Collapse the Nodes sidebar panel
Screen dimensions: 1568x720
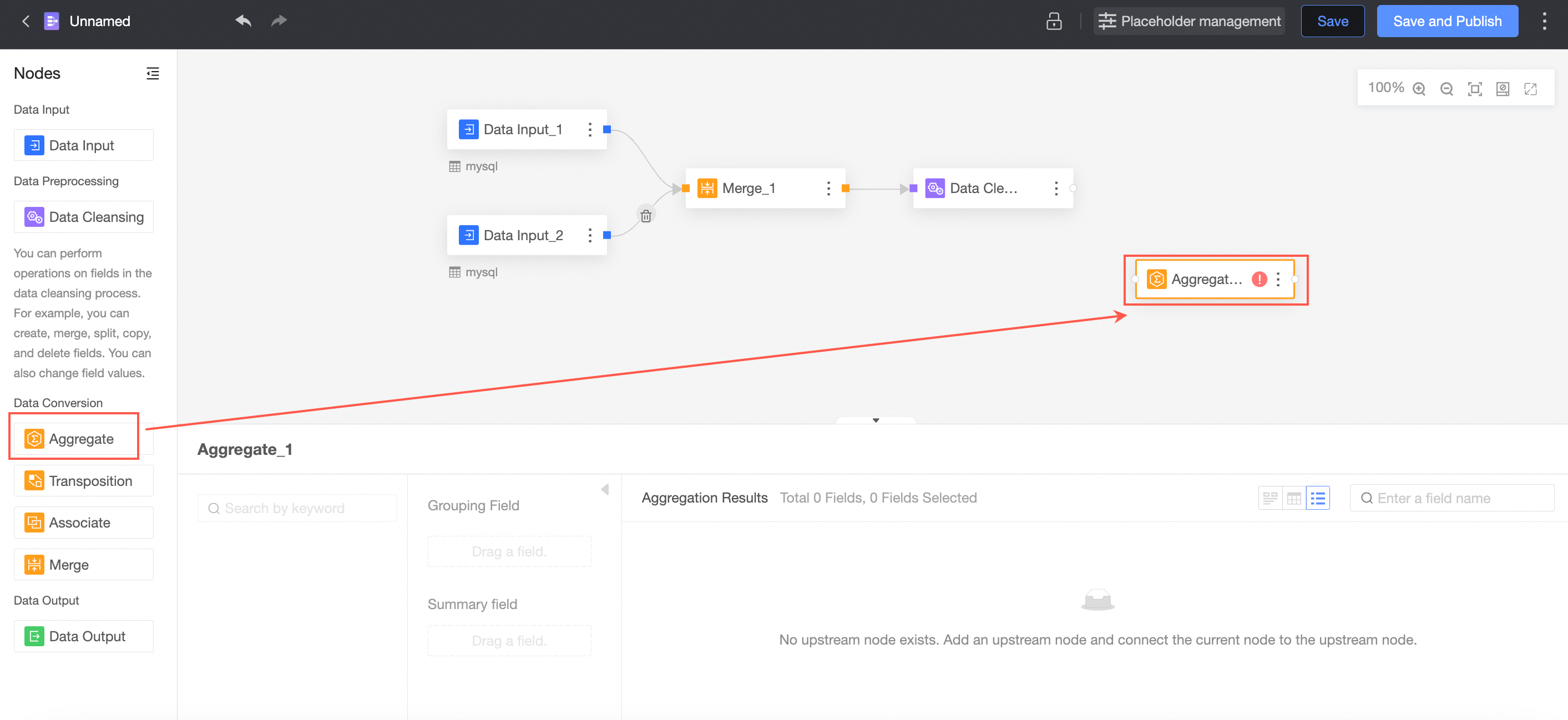tap(152, 74)
